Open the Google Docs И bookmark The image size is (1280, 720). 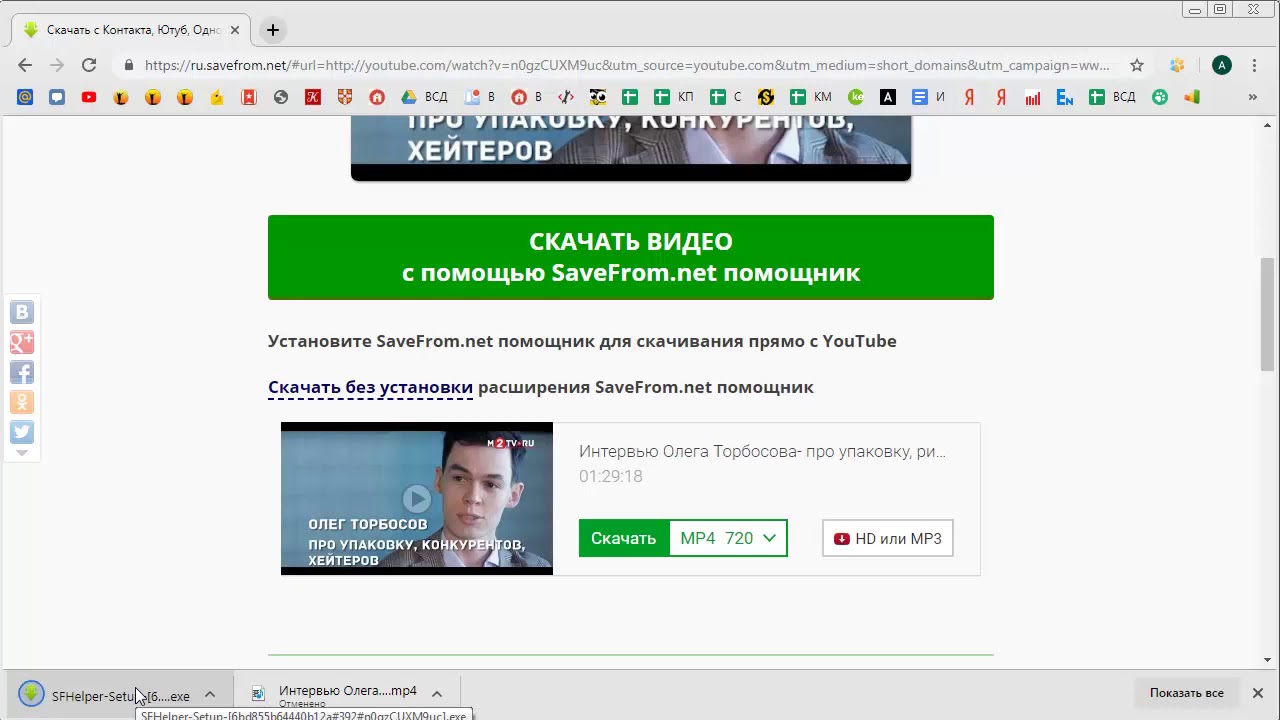pos(929,97)
